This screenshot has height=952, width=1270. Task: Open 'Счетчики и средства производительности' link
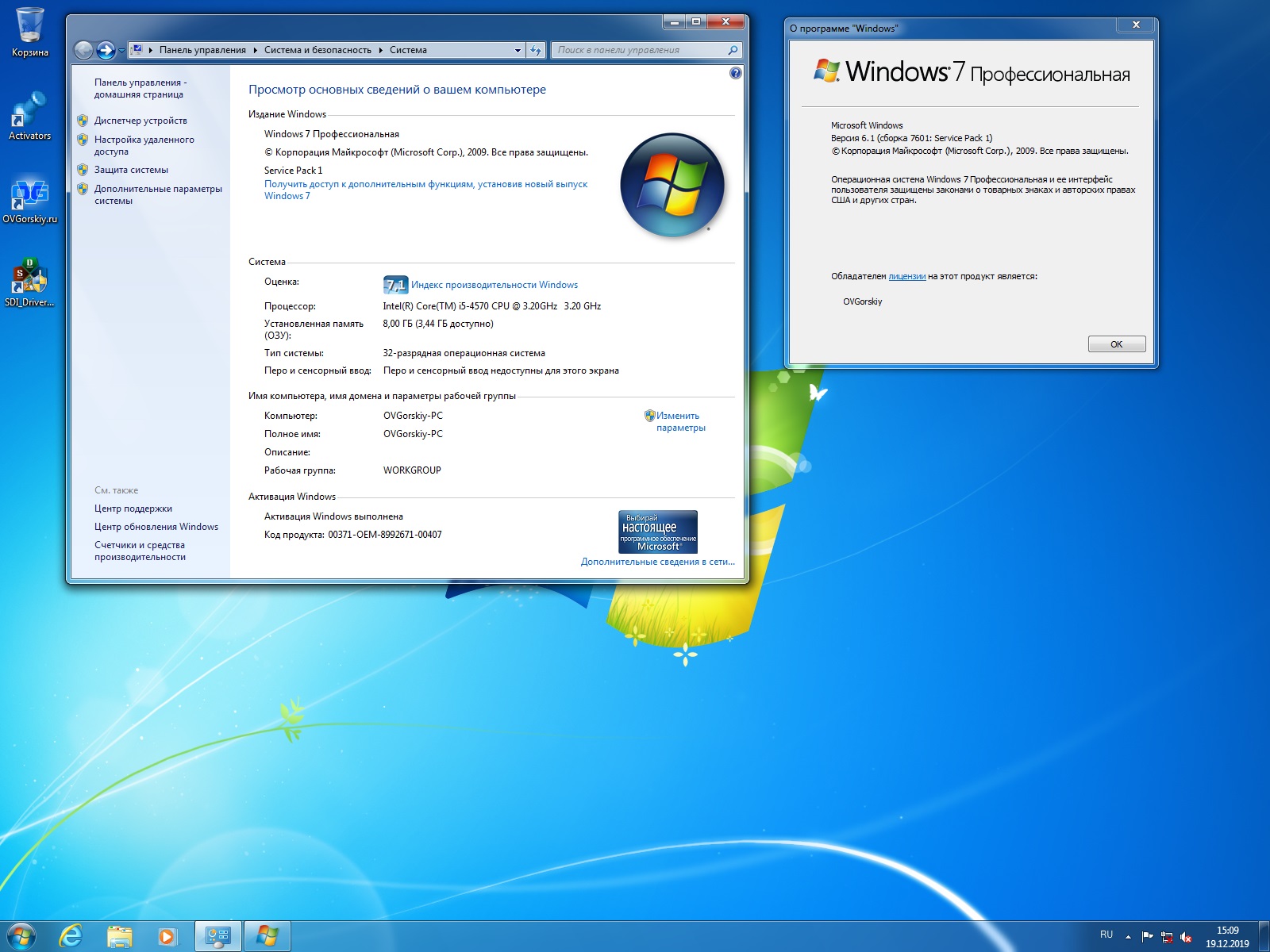pos(140,551)
